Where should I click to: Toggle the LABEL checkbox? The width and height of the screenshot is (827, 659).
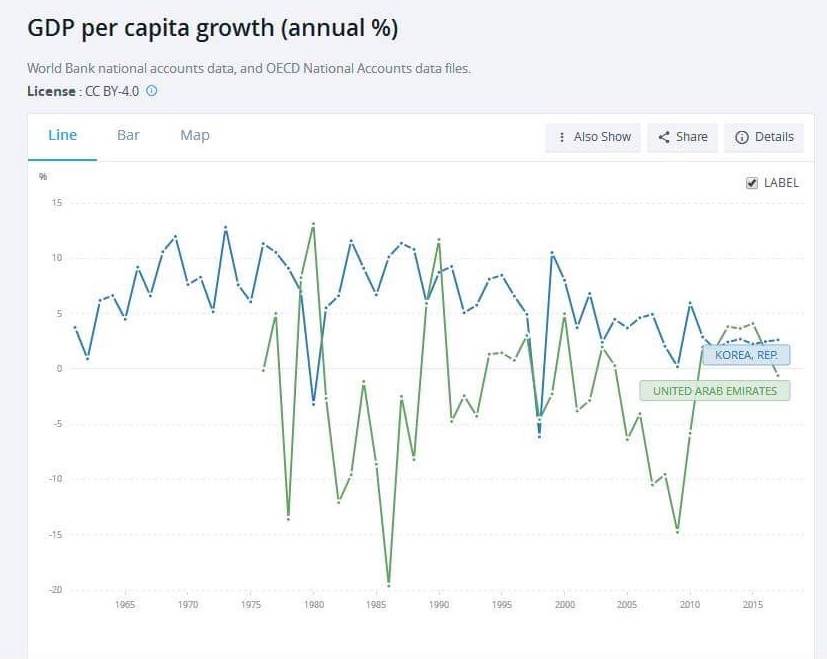point(752,183)
